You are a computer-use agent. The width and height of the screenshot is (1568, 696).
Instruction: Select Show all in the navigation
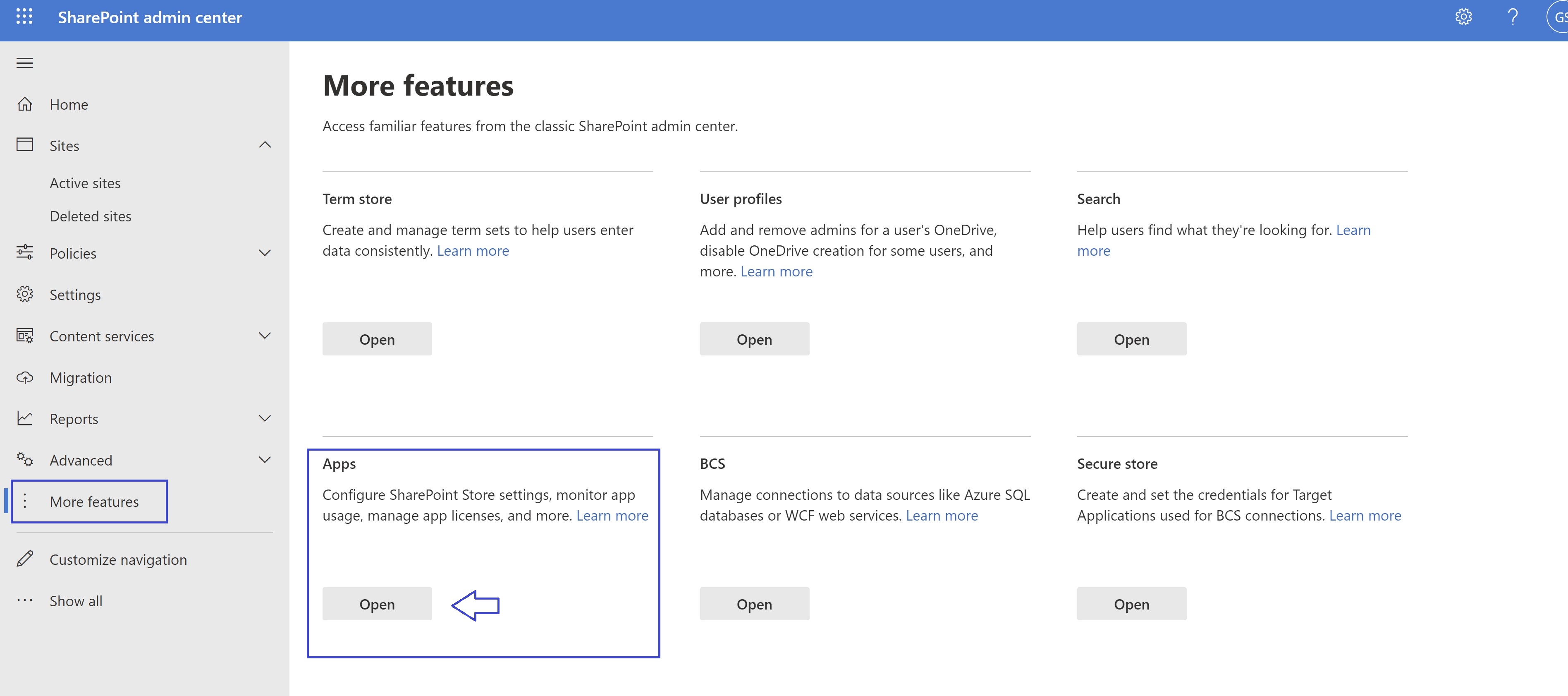pyautogui.click(x=76, y=601)
